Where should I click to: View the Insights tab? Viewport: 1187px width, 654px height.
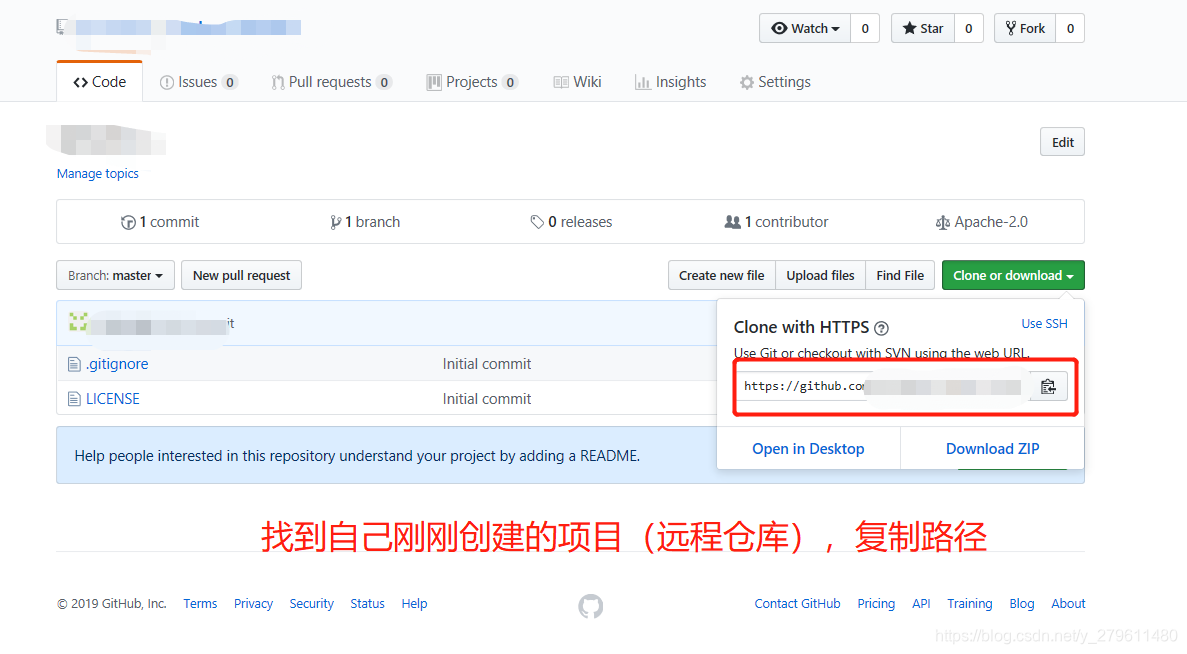pyautogui.click(x=671, y=82)
